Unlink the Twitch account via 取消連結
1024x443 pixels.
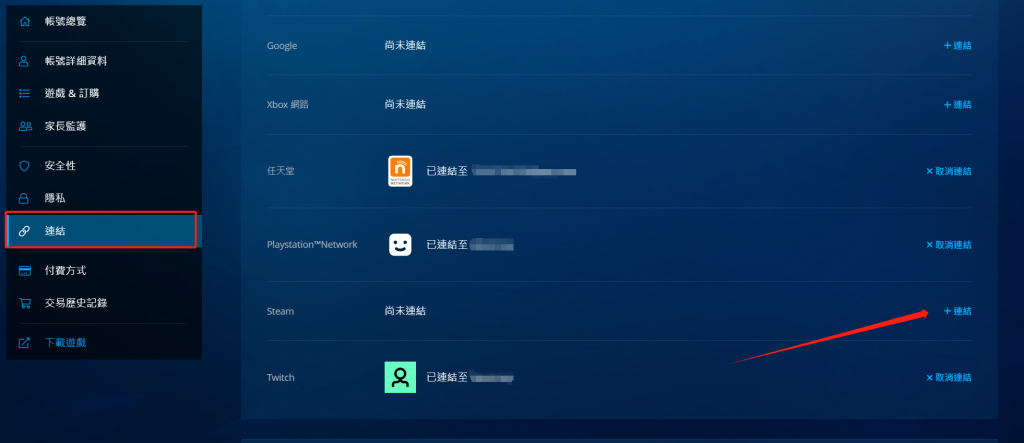[948, 378]
